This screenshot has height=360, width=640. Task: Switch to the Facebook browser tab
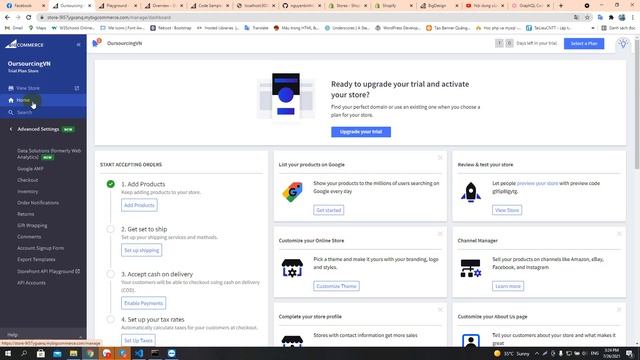[x=24, y=6]
